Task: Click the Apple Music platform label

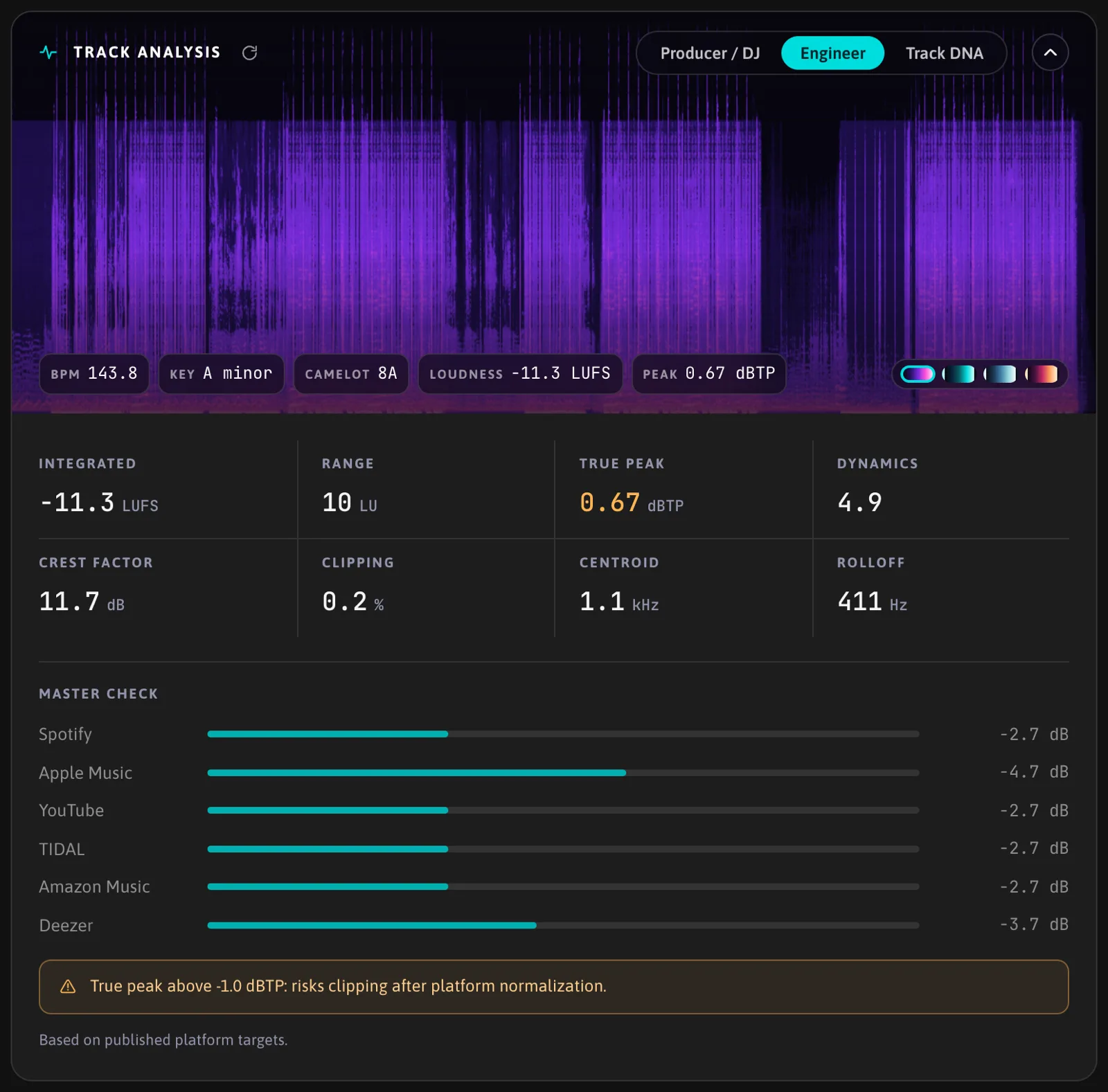Action: (x=85, y=773)
